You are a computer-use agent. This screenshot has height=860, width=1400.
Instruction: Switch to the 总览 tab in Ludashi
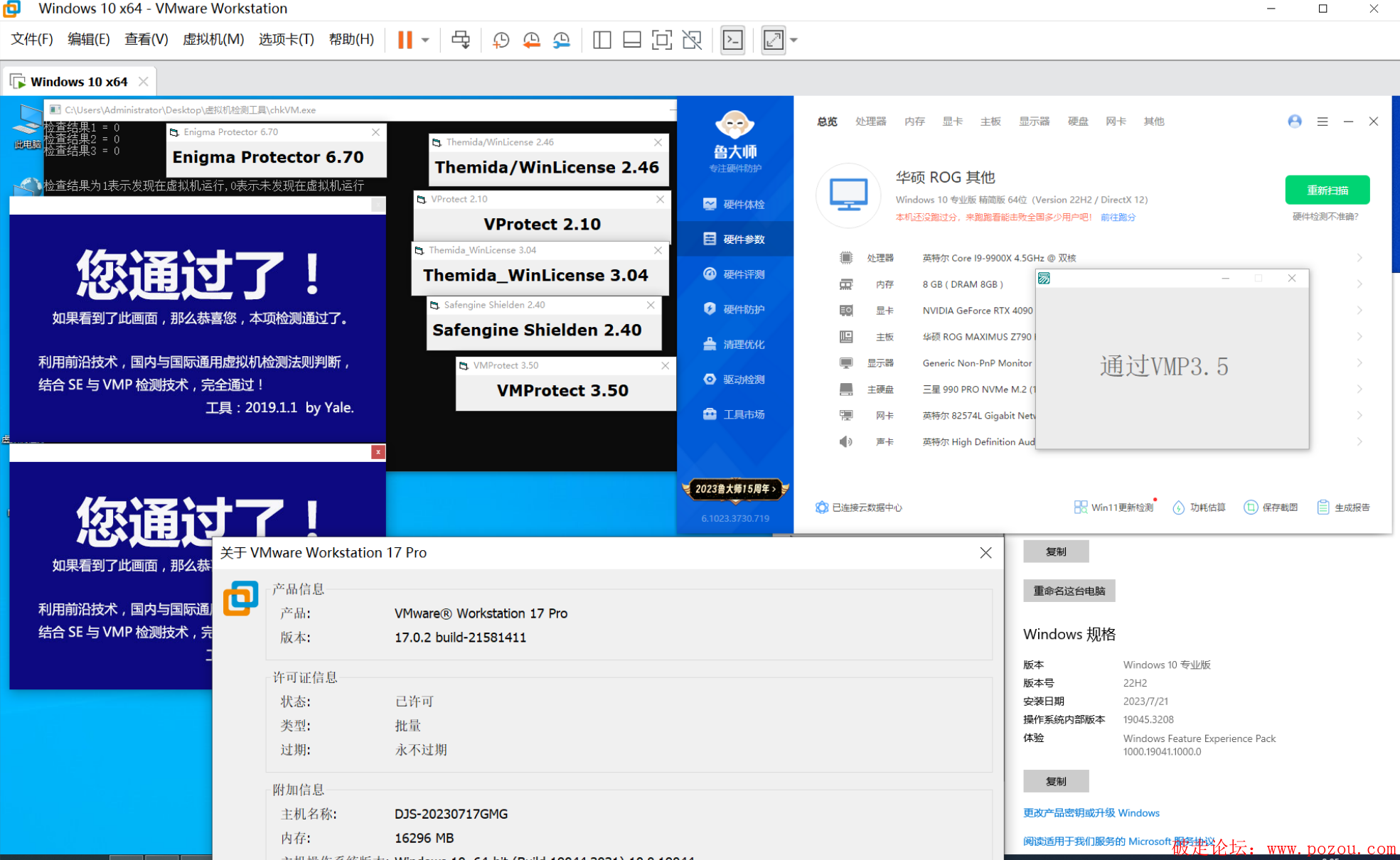[x=827, y=122]
